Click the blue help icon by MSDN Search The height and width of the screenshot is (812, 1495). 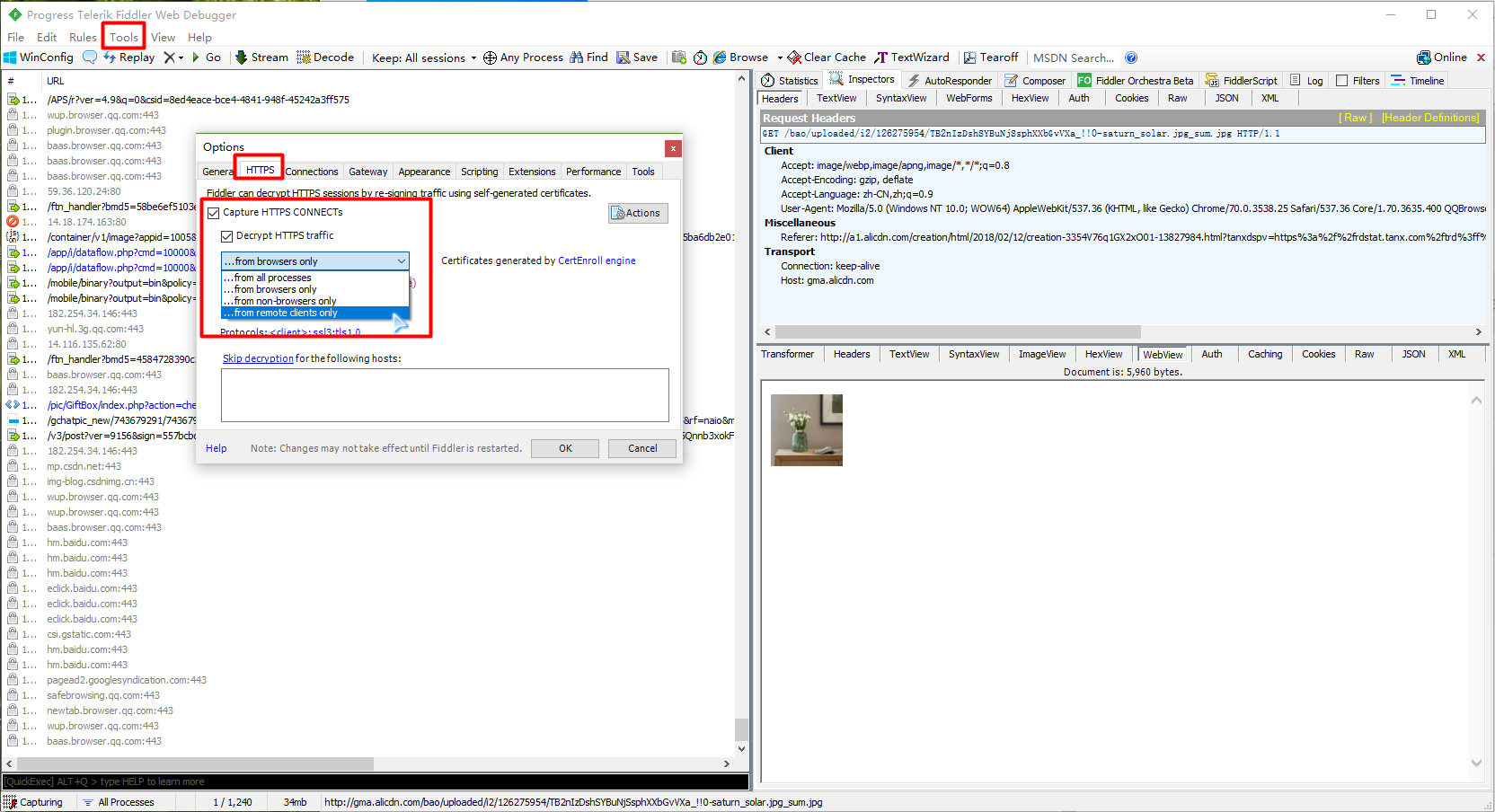click(x=1131, y=57)
